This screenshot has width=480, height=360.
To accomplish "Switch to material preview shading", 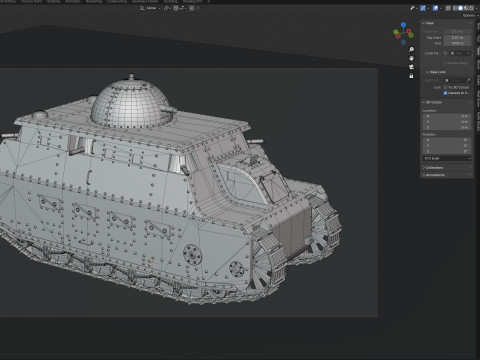I will pyautogui.click(x=466, y=8).
